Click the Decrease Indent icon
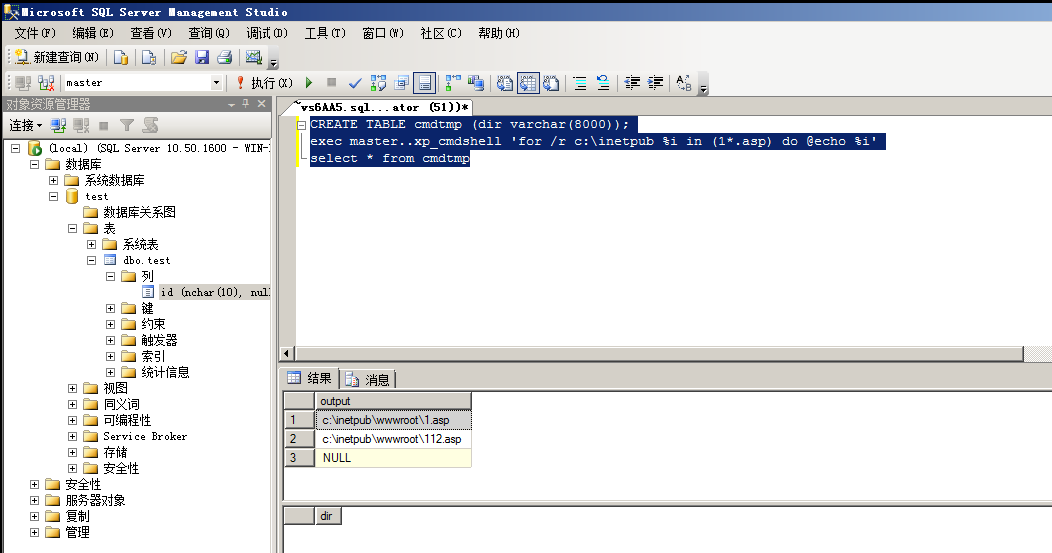This screenshot has height=553, width=1052. (x=633, y=83)
